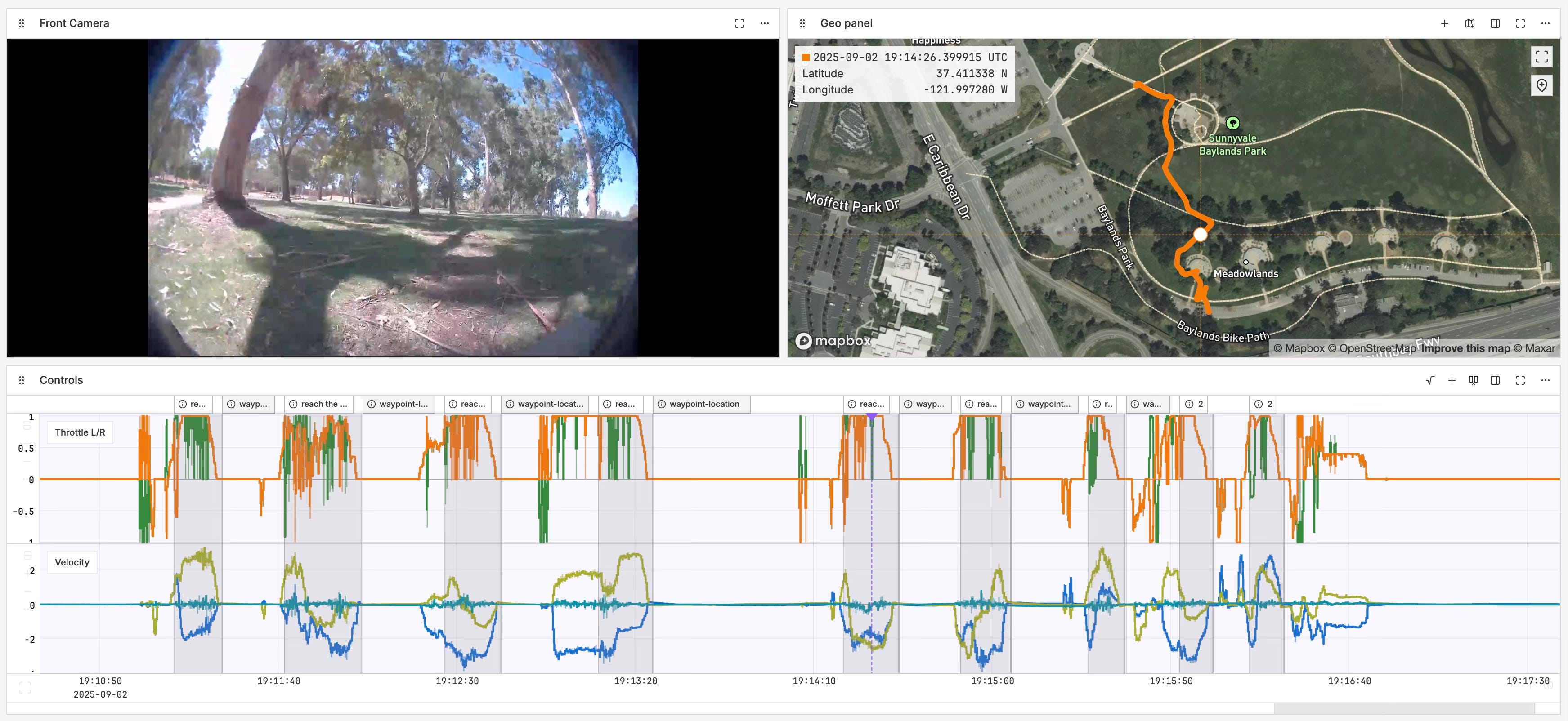1568x721 pixels.
Task: Open Controls panel more options menu
Action: coord(1545,380)
